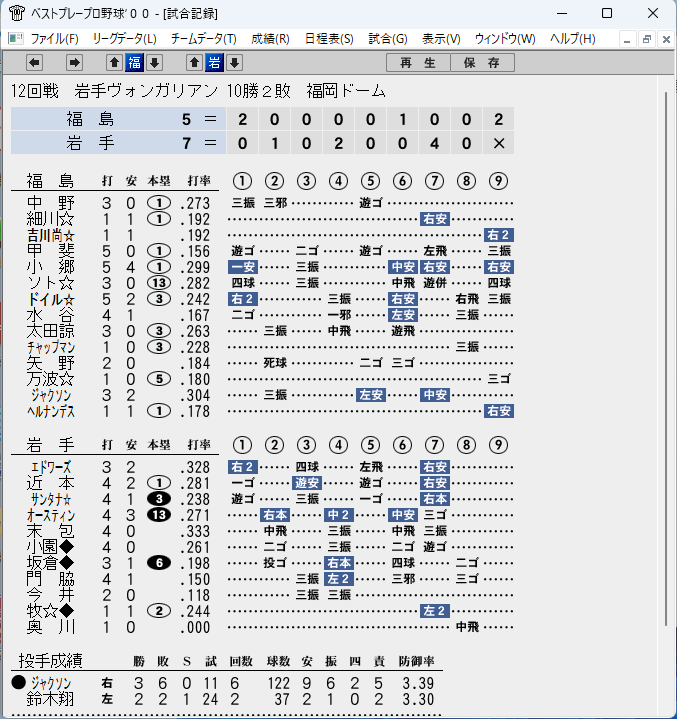Click the app trophy icon in title bar
This screenshot has height=719, width=677.
[17, 13]
